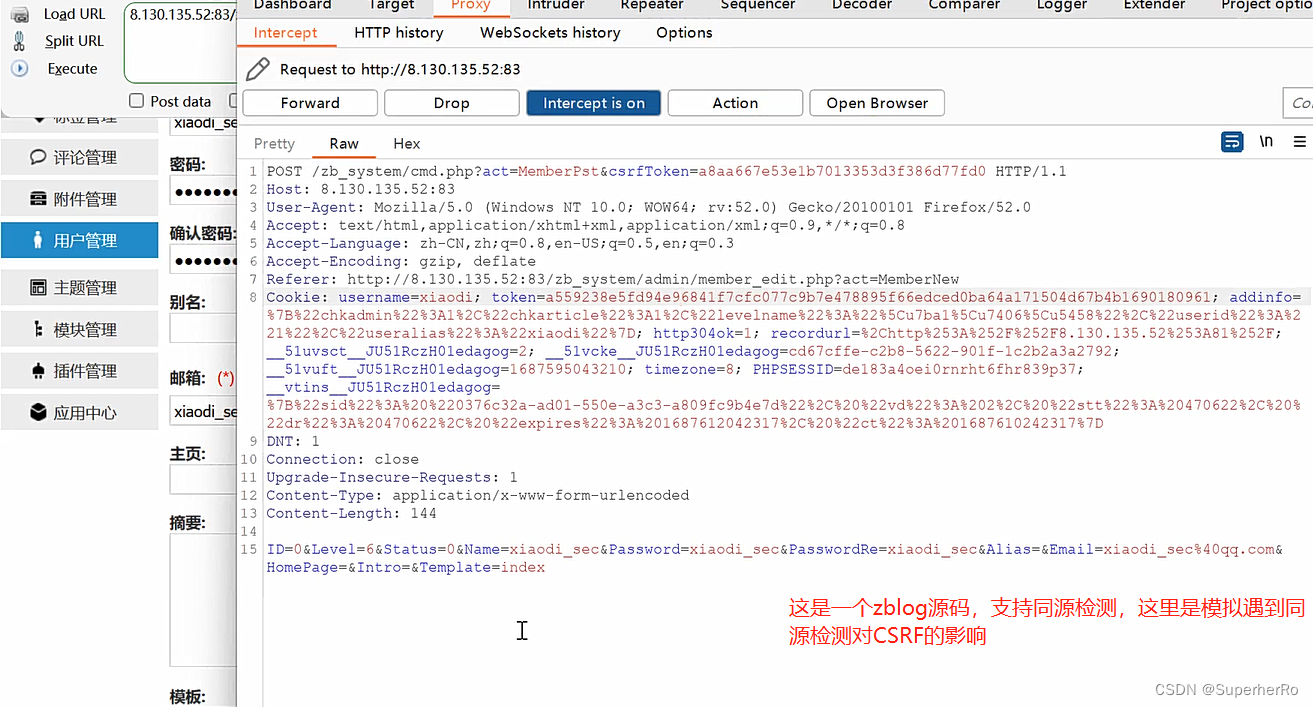This screenshot has height=707, width=1313.
Task: Click the pencil icon beside the request title
Action: click(x=257, y=69)
